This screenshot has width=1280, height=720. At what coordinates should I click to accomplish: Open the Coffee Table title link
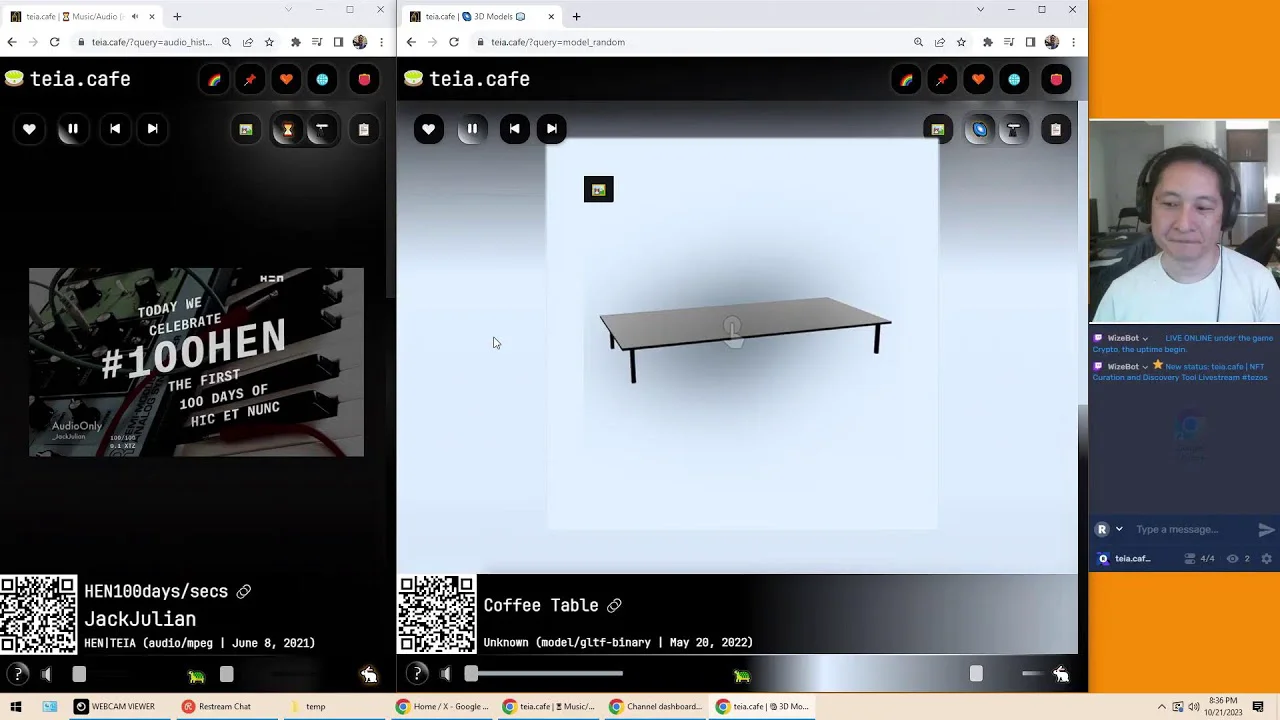coord(541,605)
